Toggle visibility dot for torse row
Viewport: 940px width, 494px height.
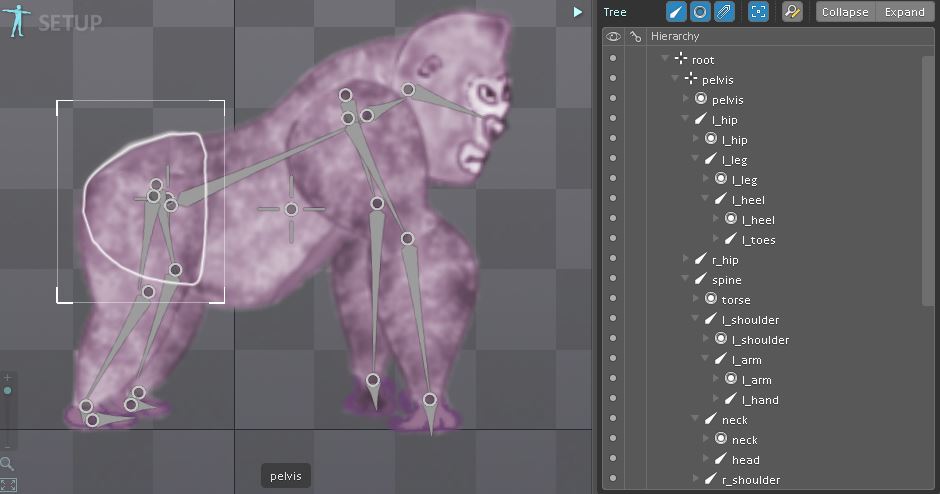tap(613, 299)
